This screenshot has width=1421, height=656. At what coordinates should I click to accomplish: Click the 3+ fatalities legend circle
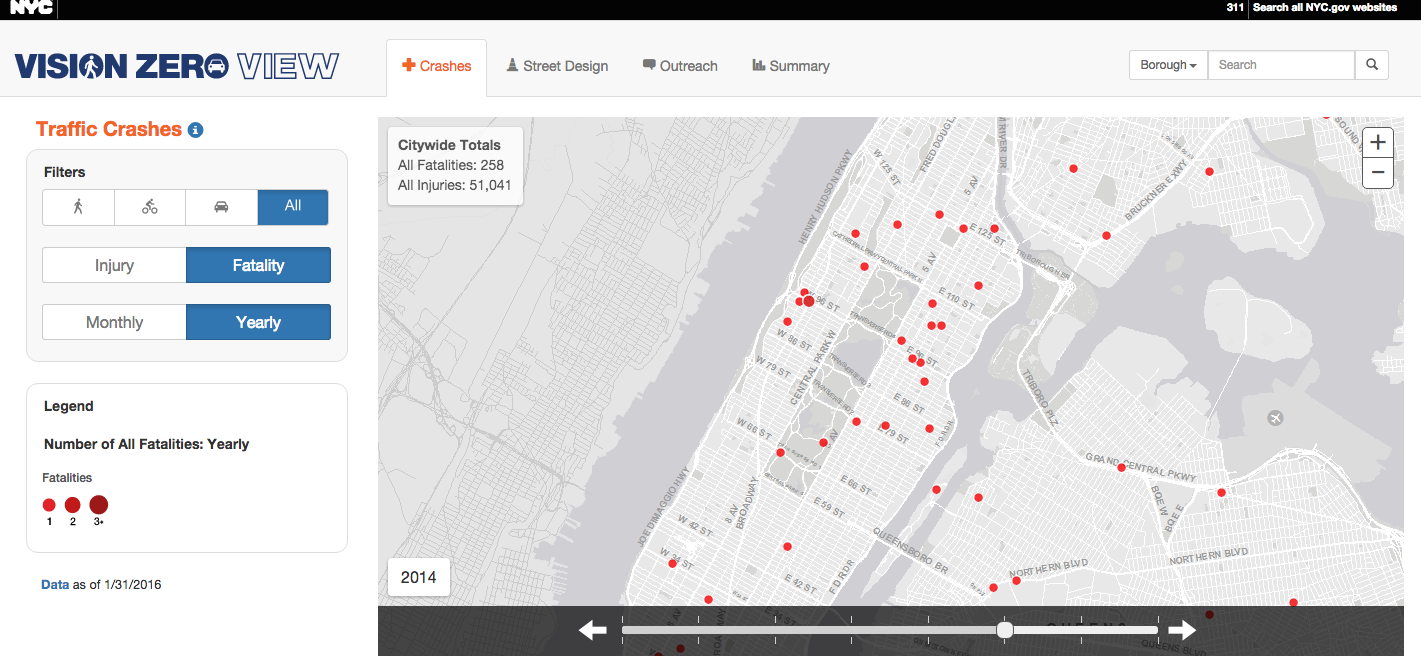(98, 504)
